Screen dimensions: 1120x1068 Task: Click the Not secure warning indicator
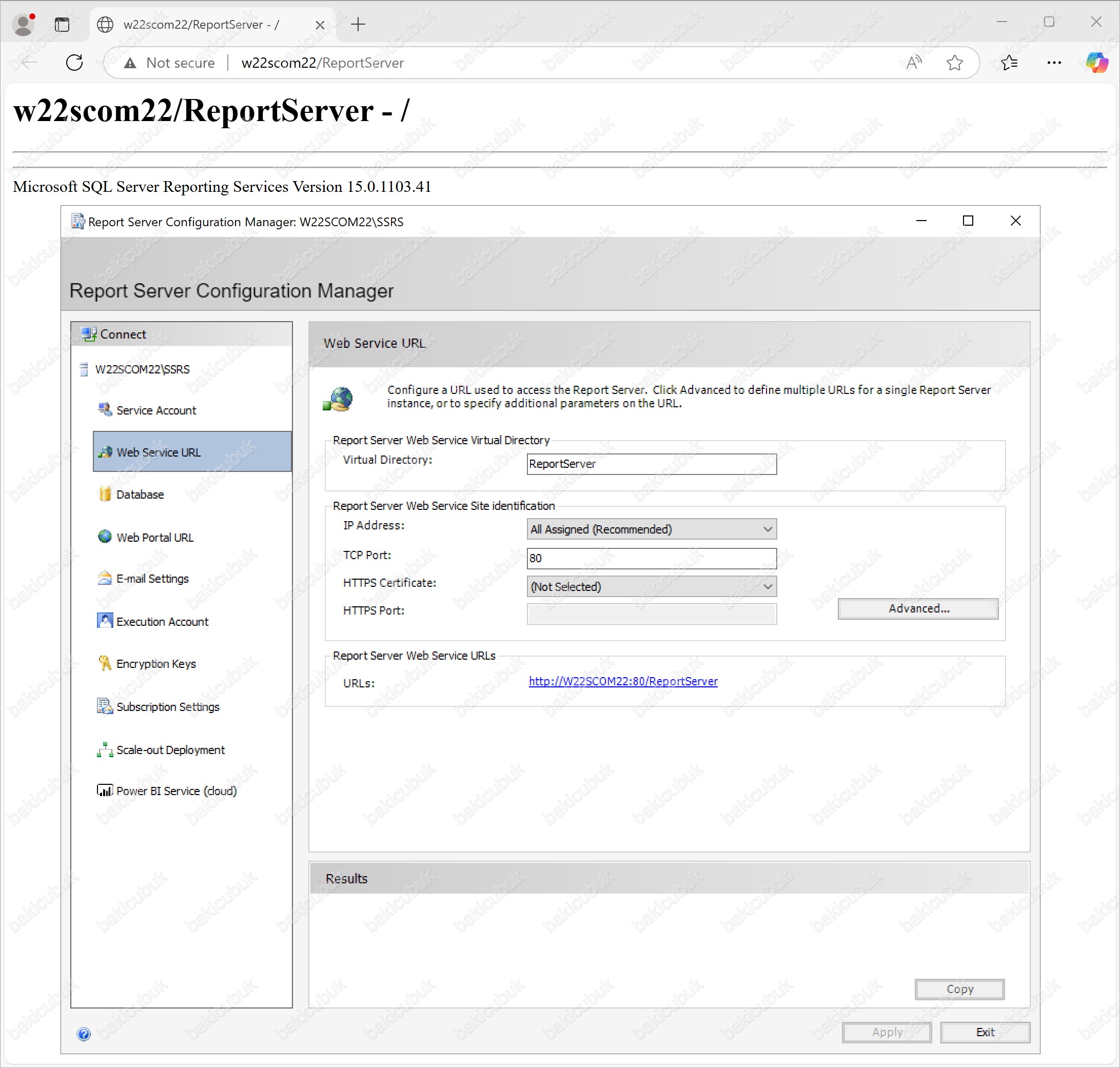170,63
